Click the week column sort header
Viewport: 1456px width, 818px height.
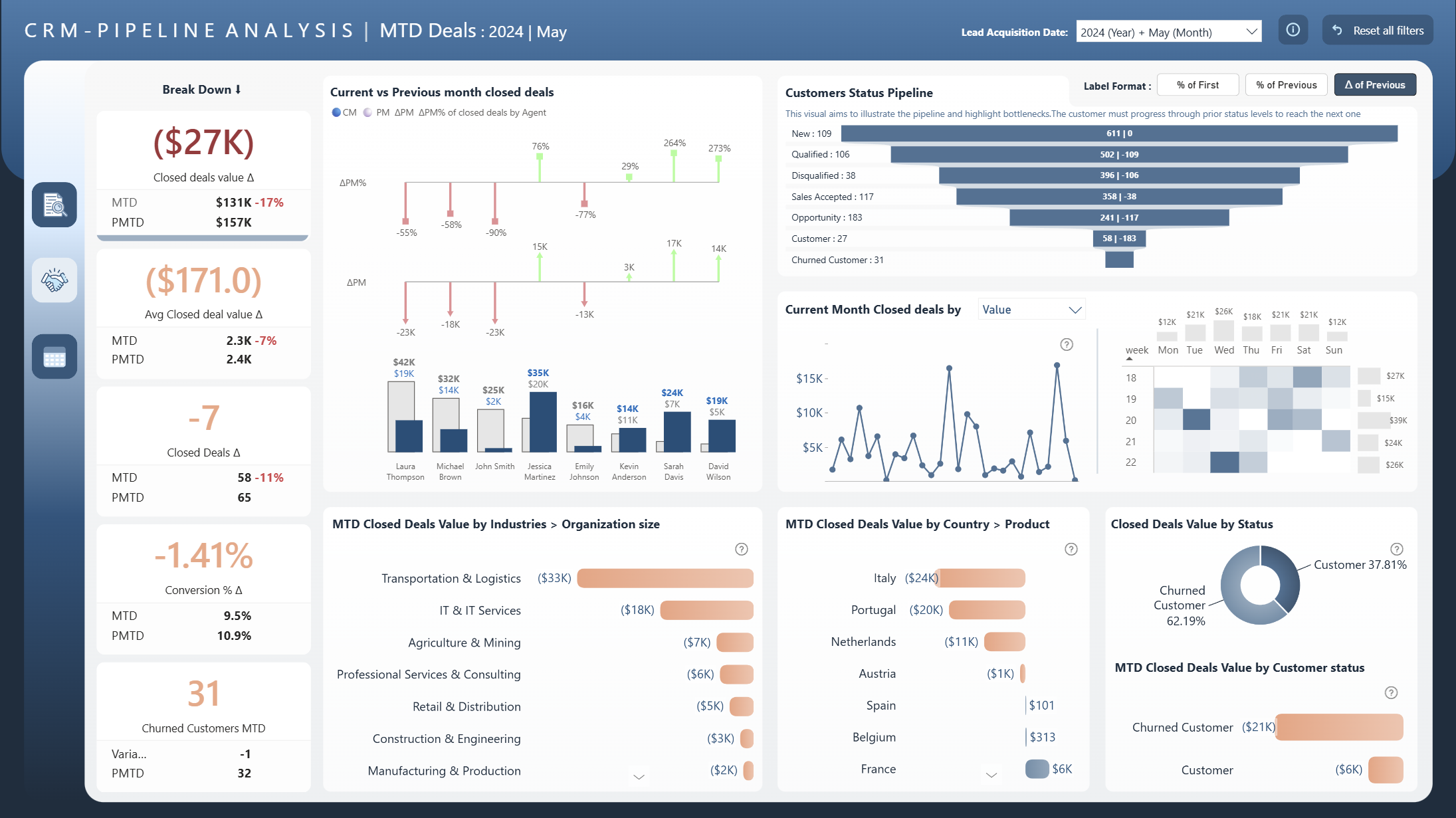pyautogui.click(x=1136, y=350)
